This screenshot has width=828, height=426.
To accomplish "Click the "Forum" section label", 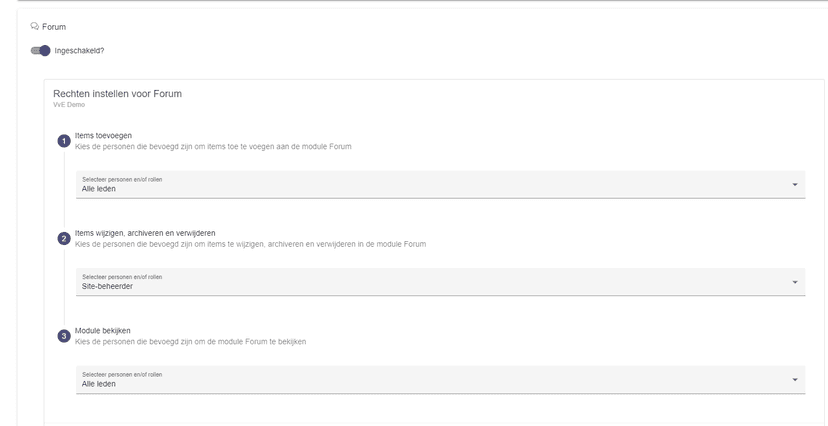I will pos(54,27).
